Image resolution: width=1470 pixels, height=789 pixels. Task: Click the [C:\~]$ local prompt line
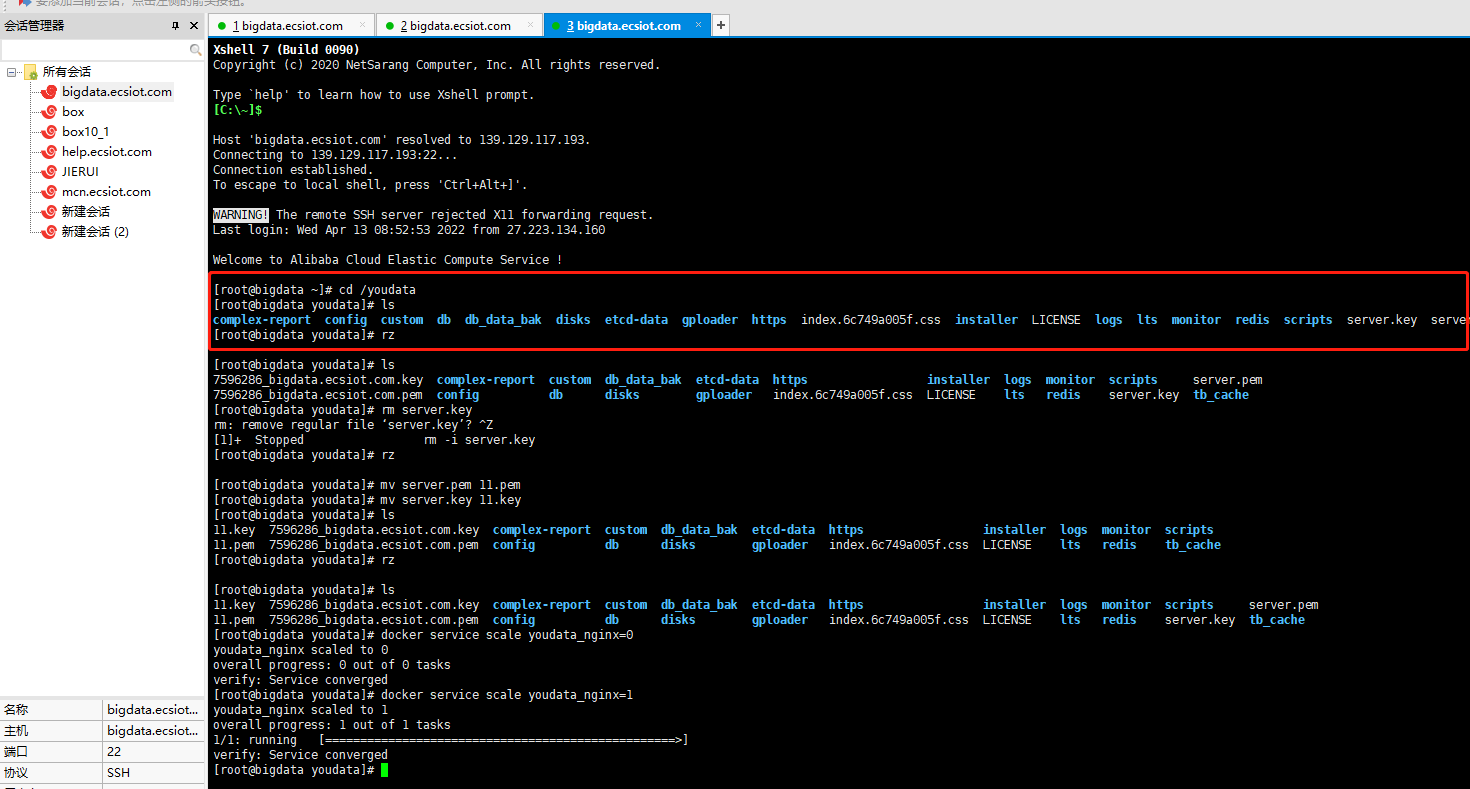[x=238, y=110]
